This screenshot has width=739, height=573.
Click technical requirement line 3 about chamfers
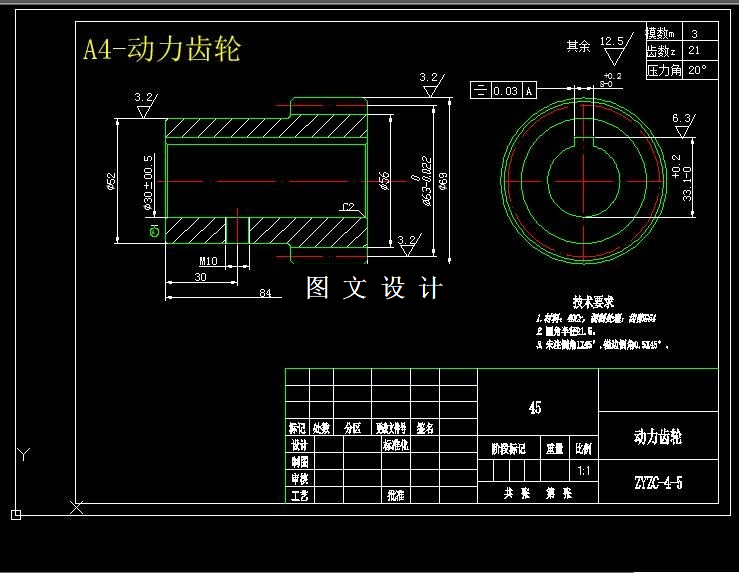[602, 345]
